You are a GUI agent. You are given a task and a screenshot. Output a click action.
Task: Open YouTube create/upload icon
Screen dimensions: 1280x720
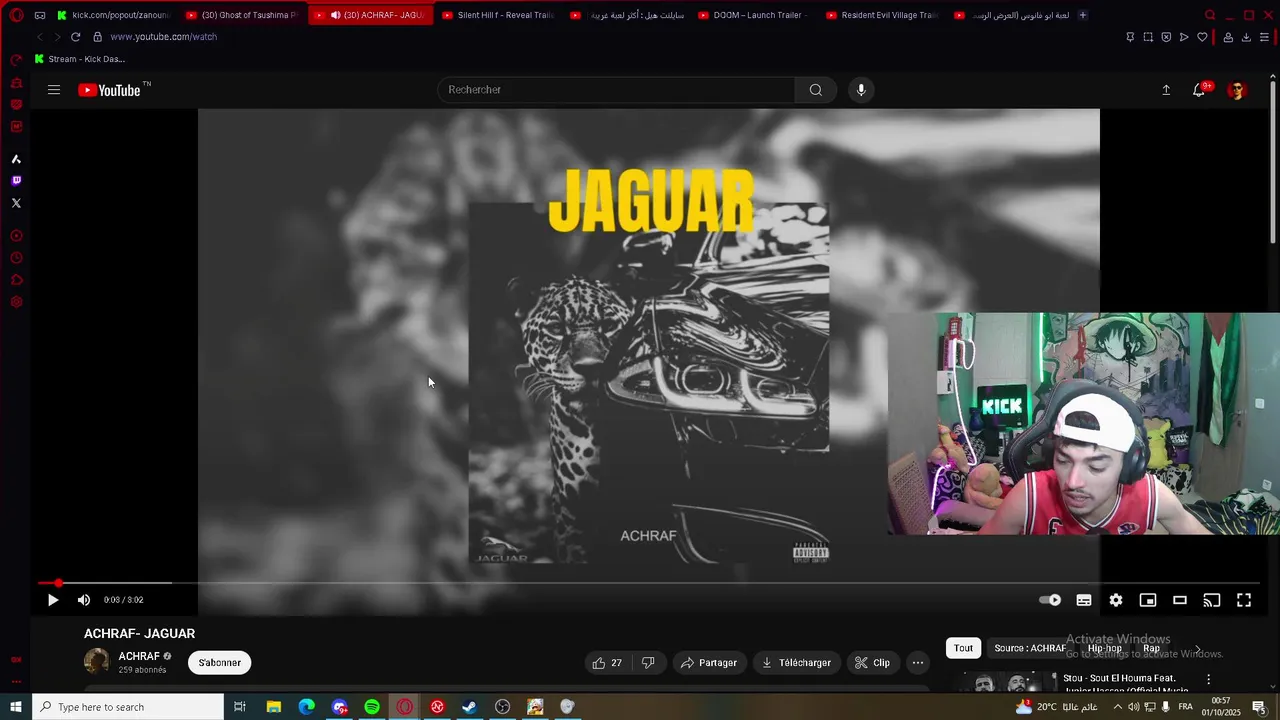click(x=1166, y=90)
